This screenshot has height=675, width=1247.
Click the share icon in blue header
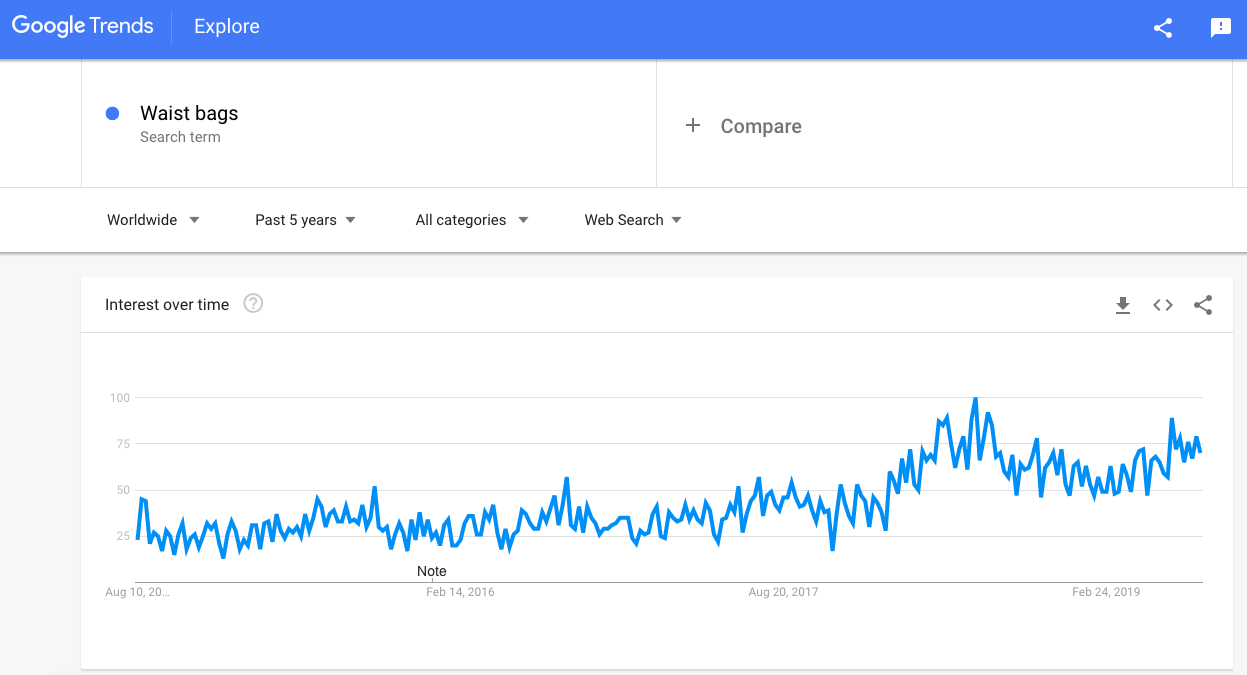point(1163,28)
